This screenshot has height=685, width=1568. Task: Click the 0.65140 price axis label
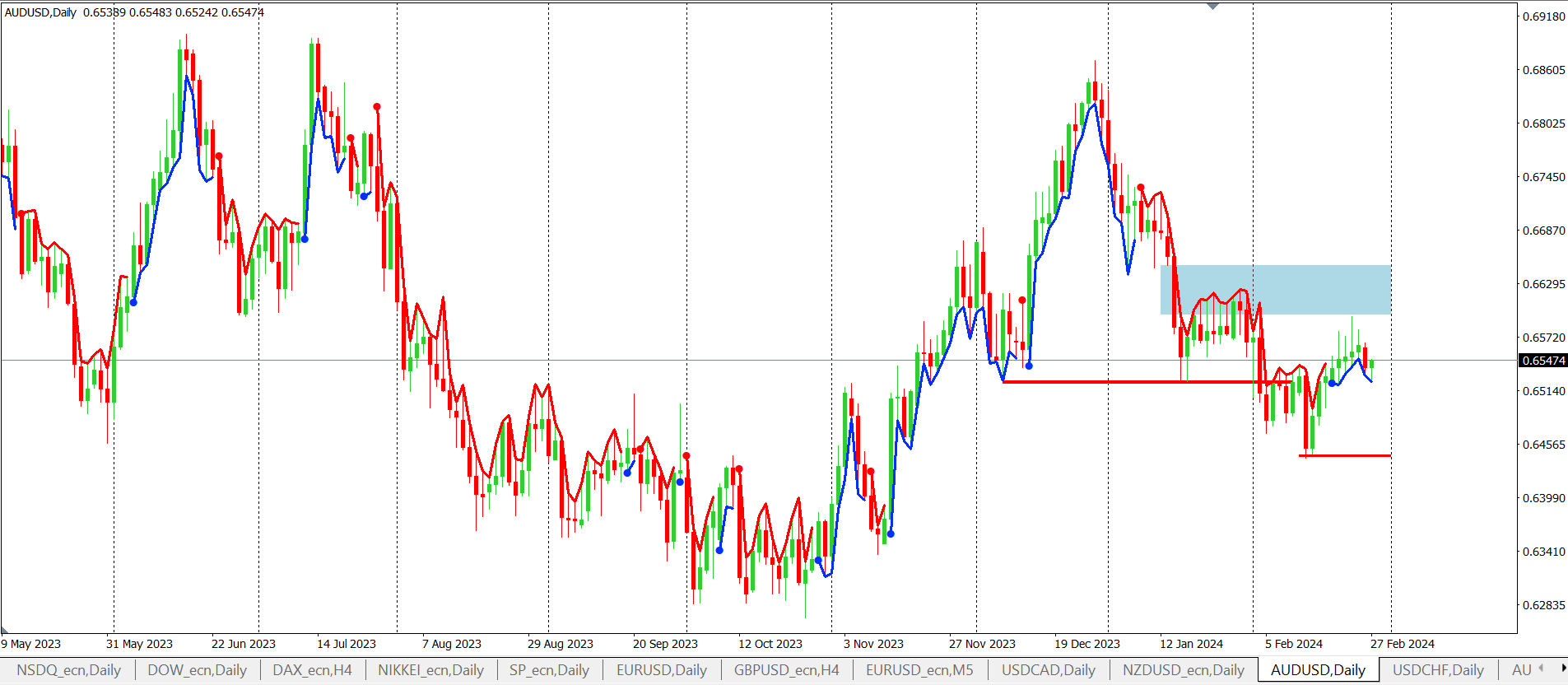pyautogui.click(x=1544, y=391)
